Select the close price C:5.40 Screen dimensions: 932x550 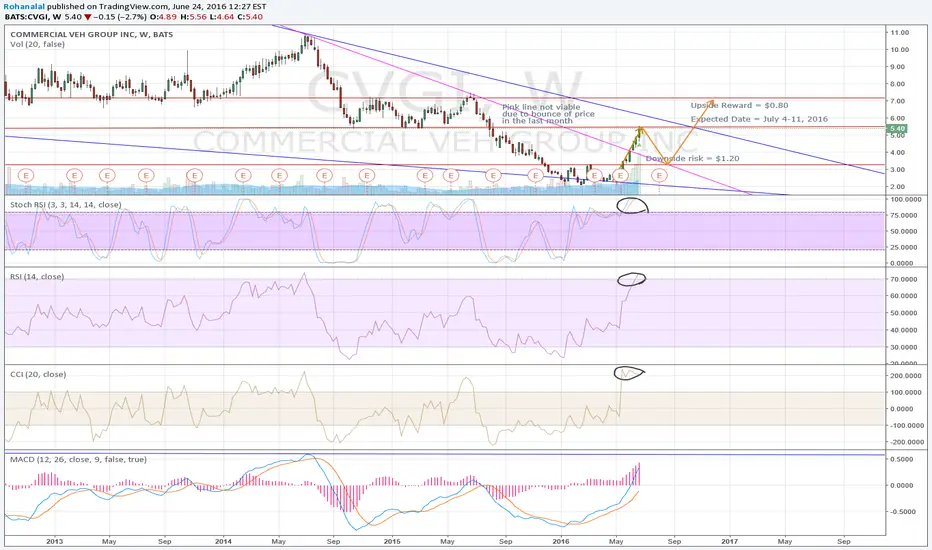coord(250,17)
